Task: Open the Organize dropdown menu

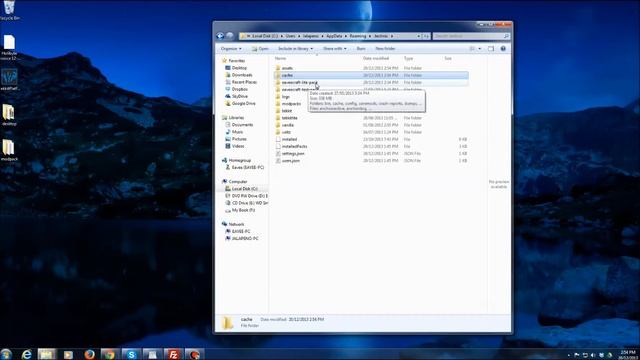Action: (x=231, y=49)
